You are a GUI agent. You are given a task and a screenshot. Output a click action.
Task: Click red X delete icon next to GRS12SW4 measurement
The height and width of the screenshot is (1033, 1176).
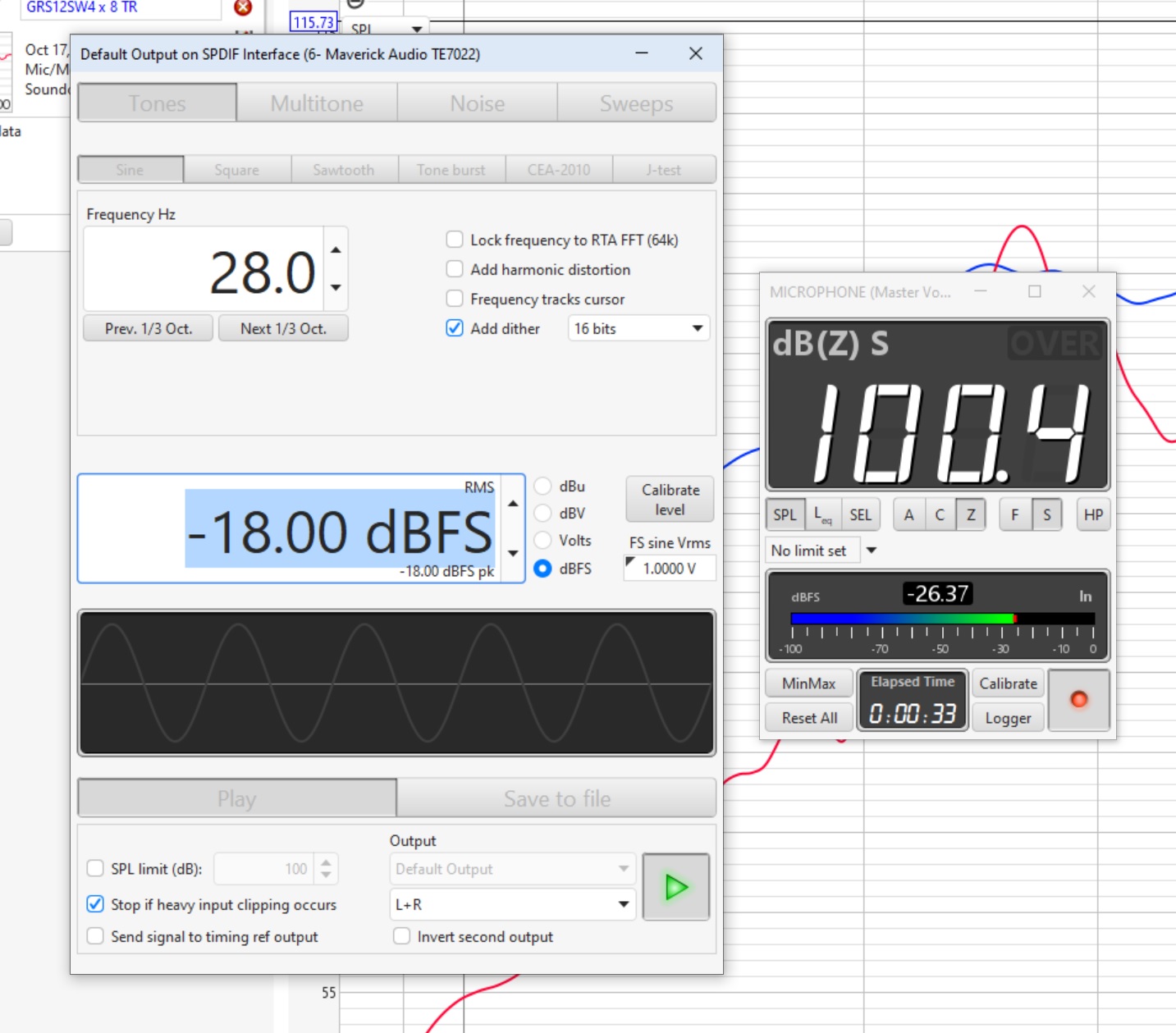tap(243, 7)
